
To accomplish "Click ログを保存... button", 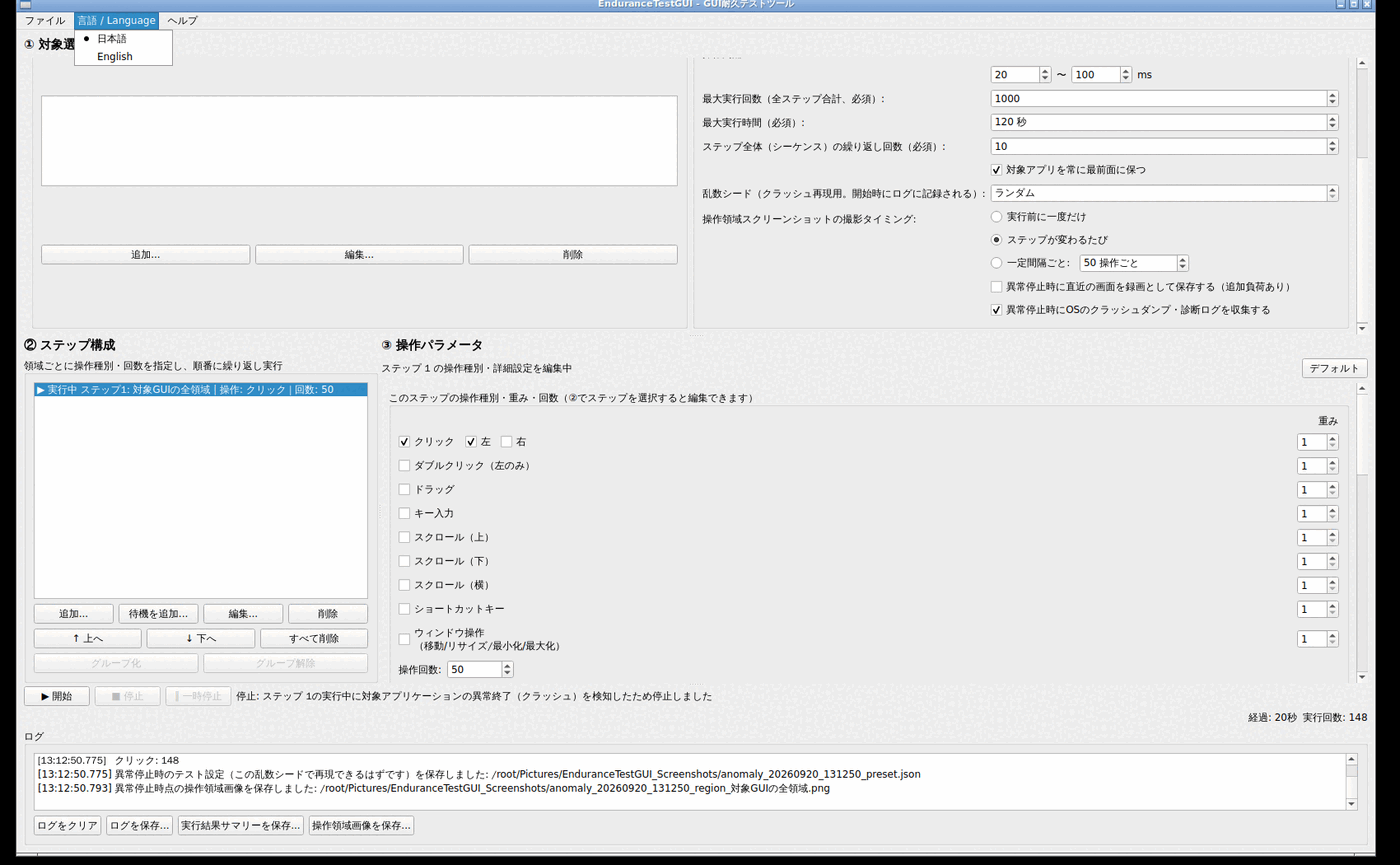I will point(139,826).
